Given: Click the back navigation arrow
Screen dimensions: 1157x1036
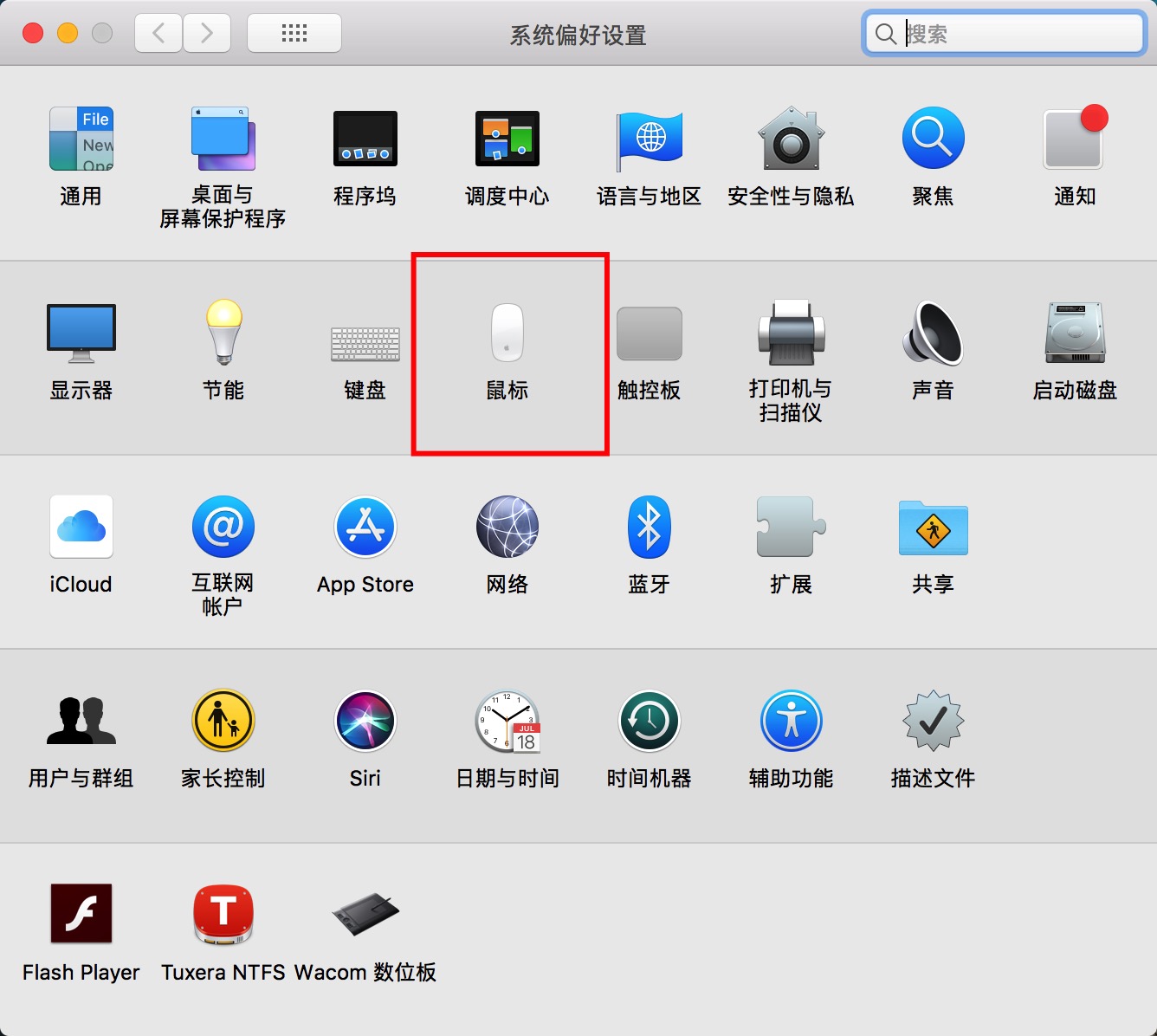Looking at the screenshot, I should pyautogui.click(x=158, y=34).
